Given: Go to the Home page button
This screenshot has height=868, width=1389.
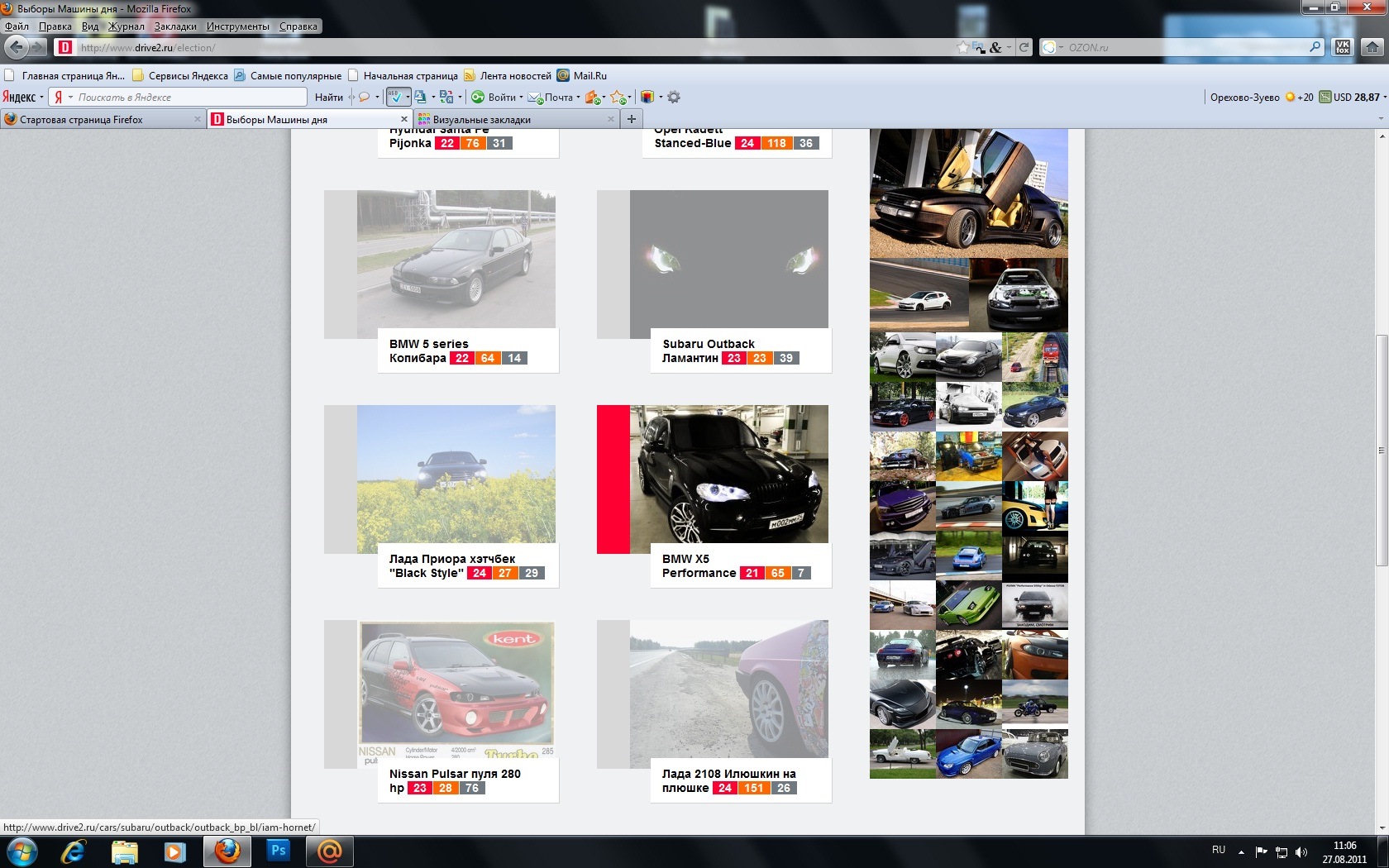Looking at the screenshot, I should (1372, 47).
